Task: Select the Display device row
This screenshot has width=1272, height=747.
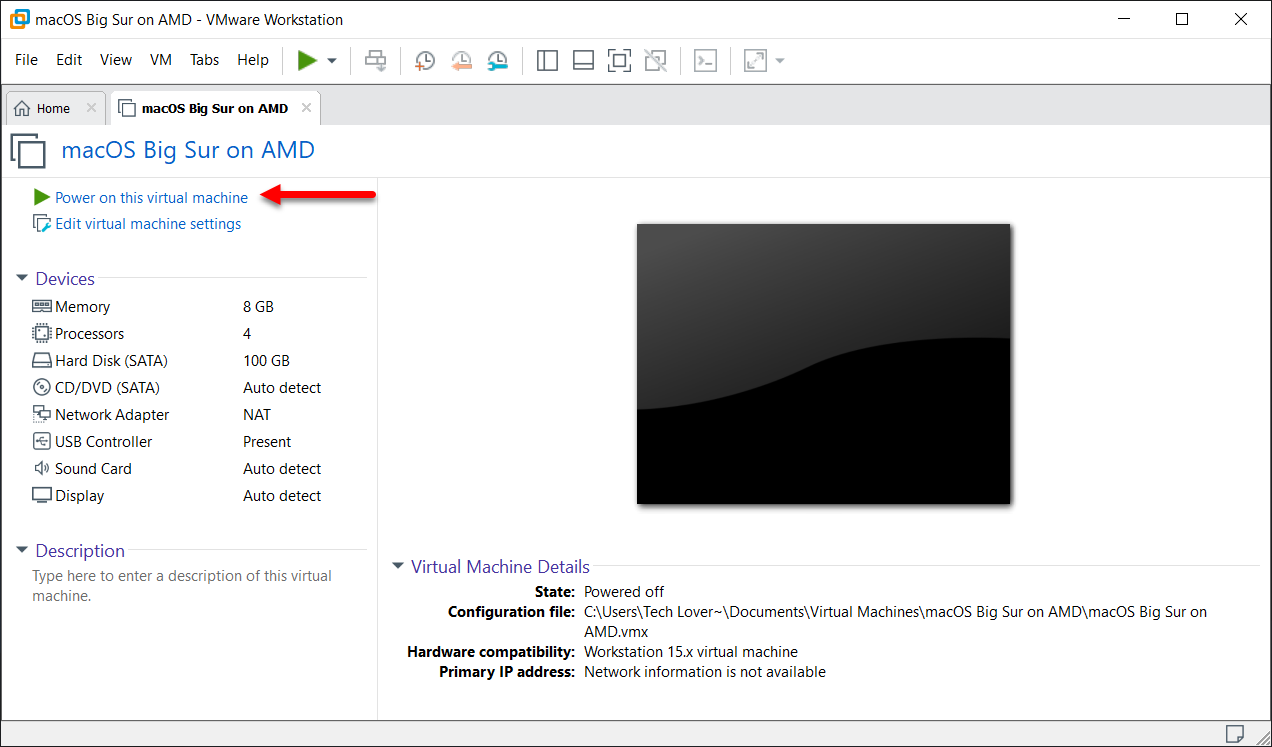Action: (199, 496)
